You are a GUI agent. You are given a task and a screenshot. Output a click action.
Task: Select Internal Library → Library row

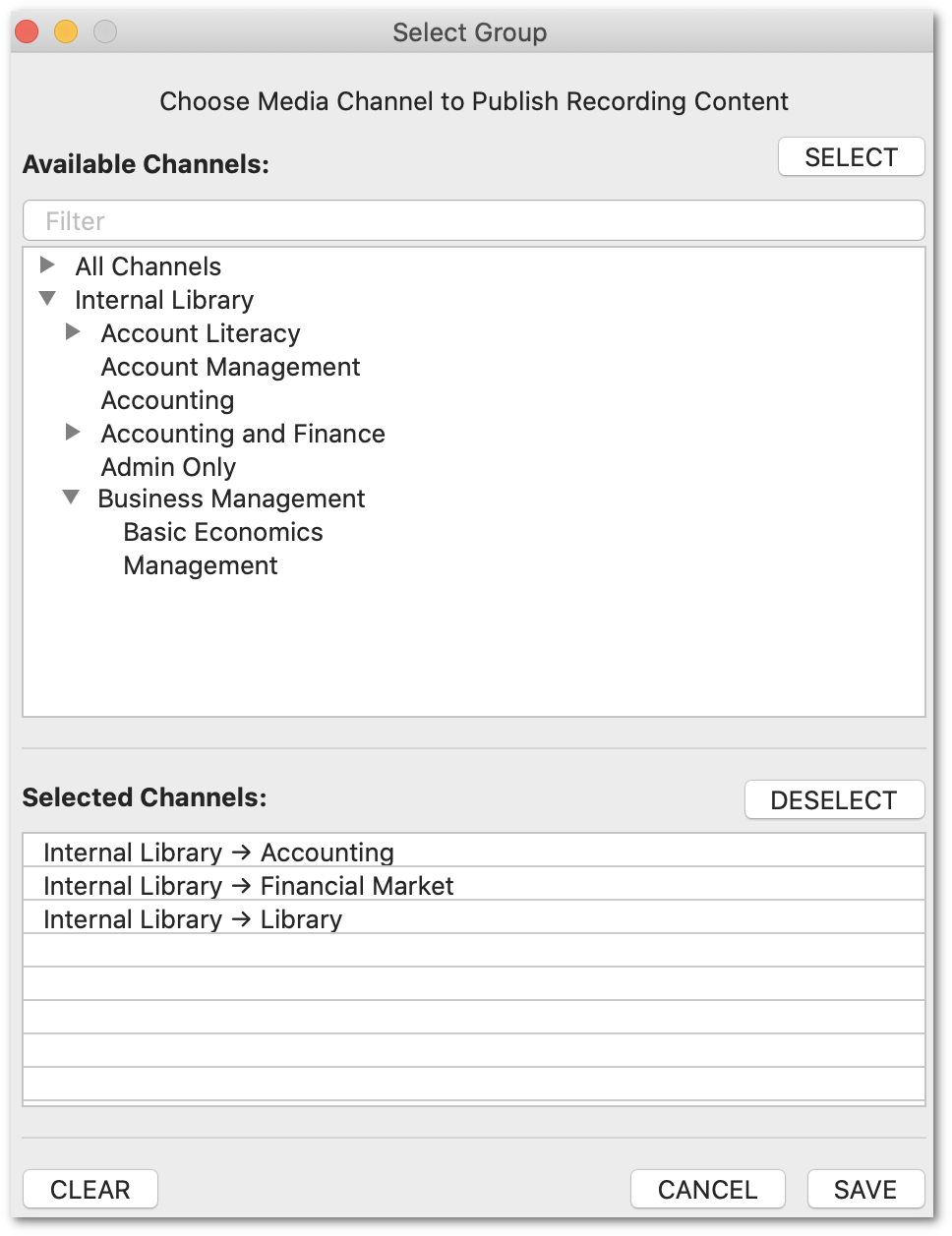193,919
